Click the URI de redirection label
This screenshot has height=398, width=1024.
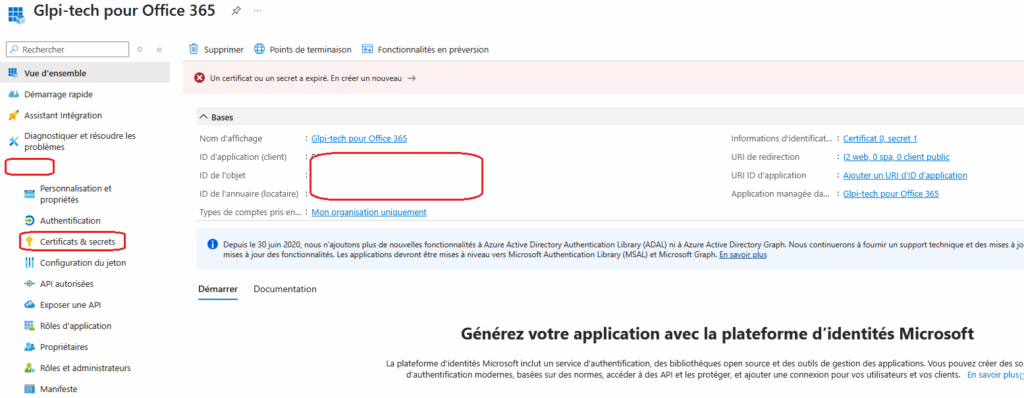tap(765, 157)
